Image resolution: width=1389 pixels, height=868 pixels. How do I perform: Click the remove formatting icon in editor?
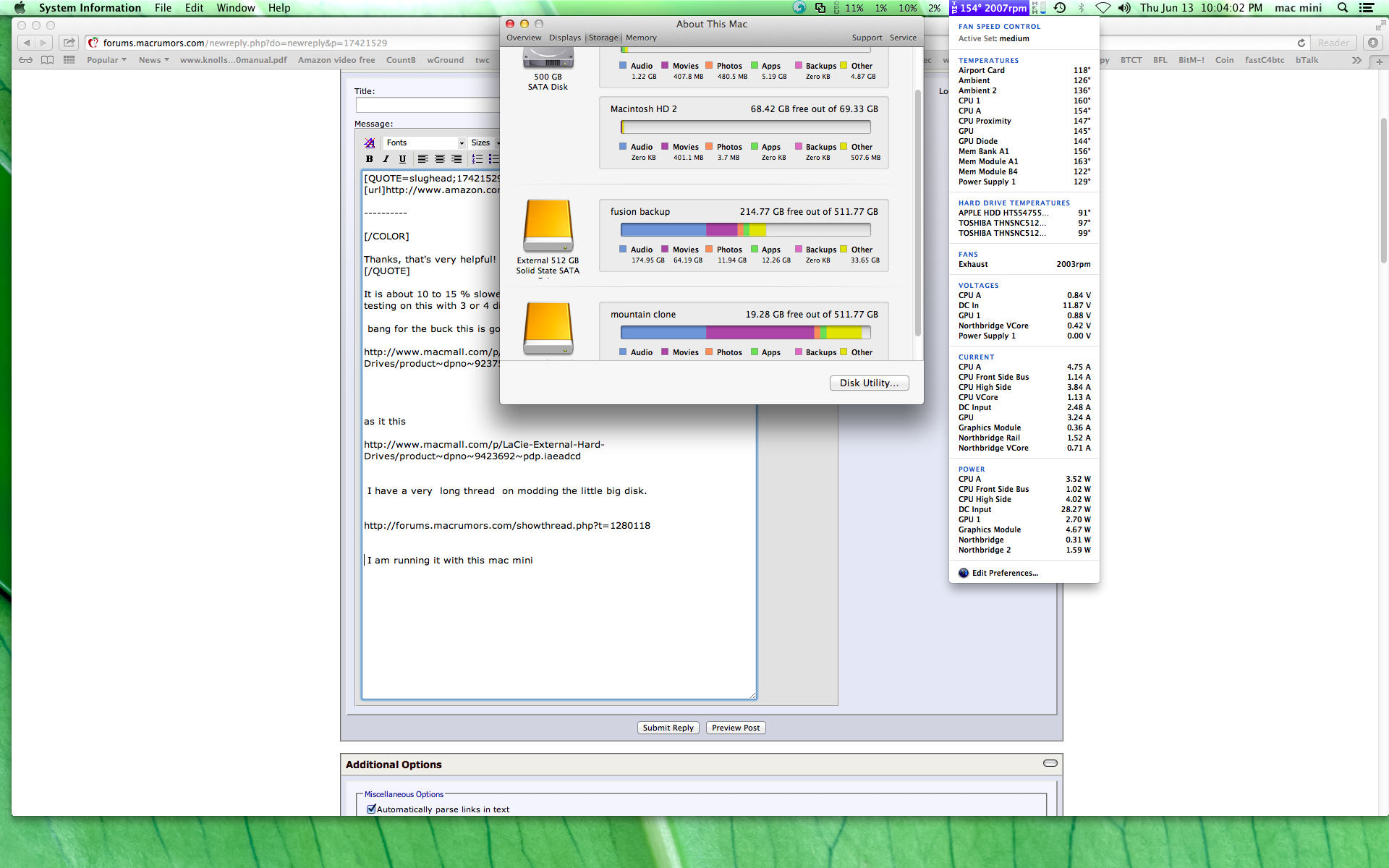(x=370, y=142)
